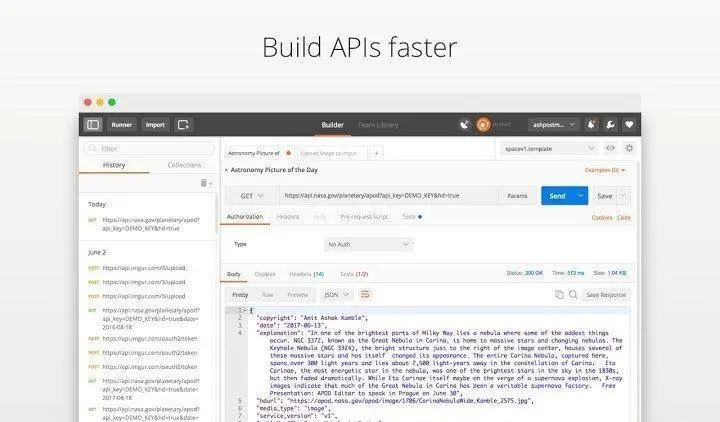Collapse JSON at line 1 arrow
720x422 pixels.
(x=245, y=310)
